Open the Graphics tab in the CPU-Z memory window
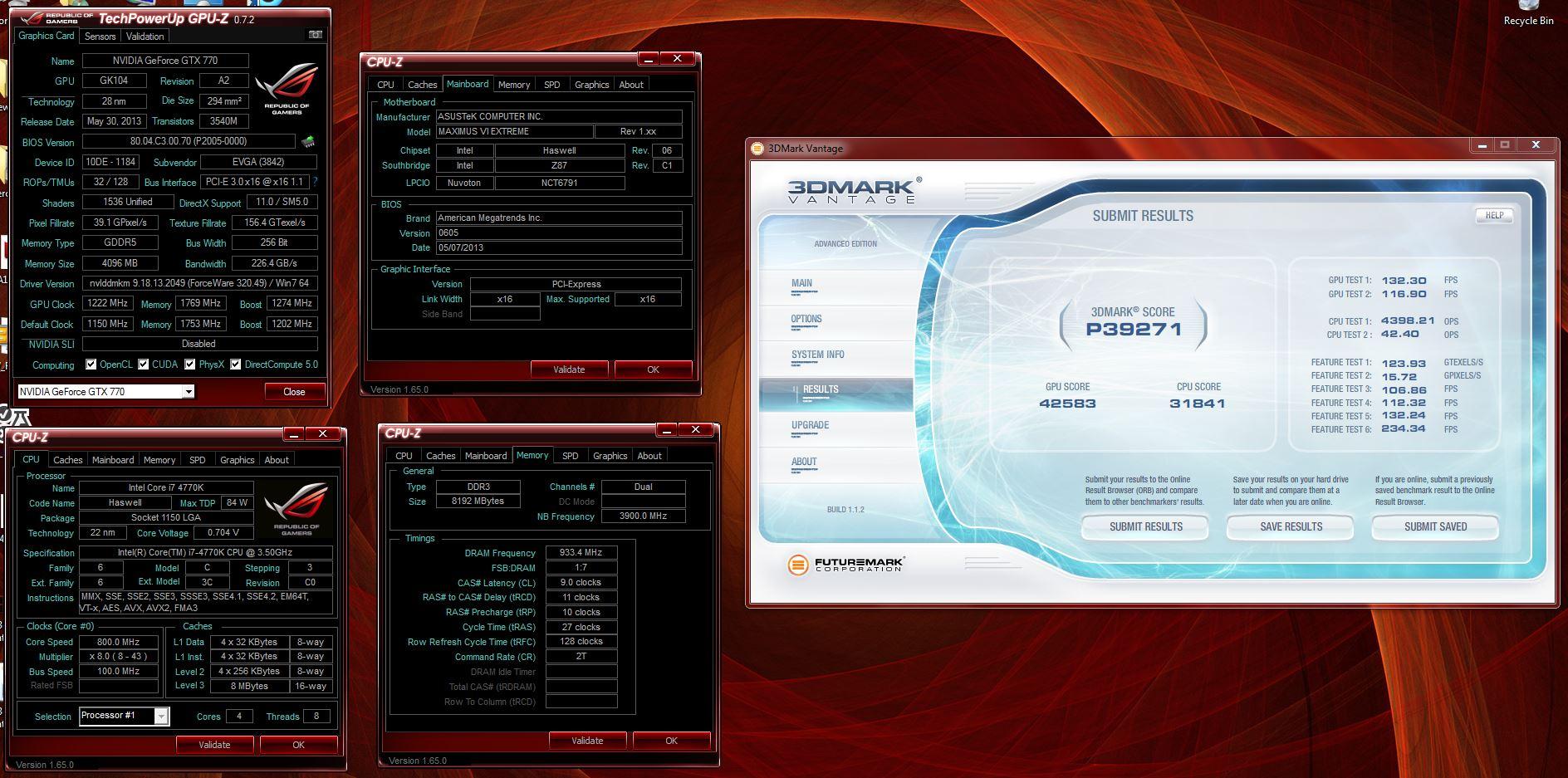 tap(610, 456)
